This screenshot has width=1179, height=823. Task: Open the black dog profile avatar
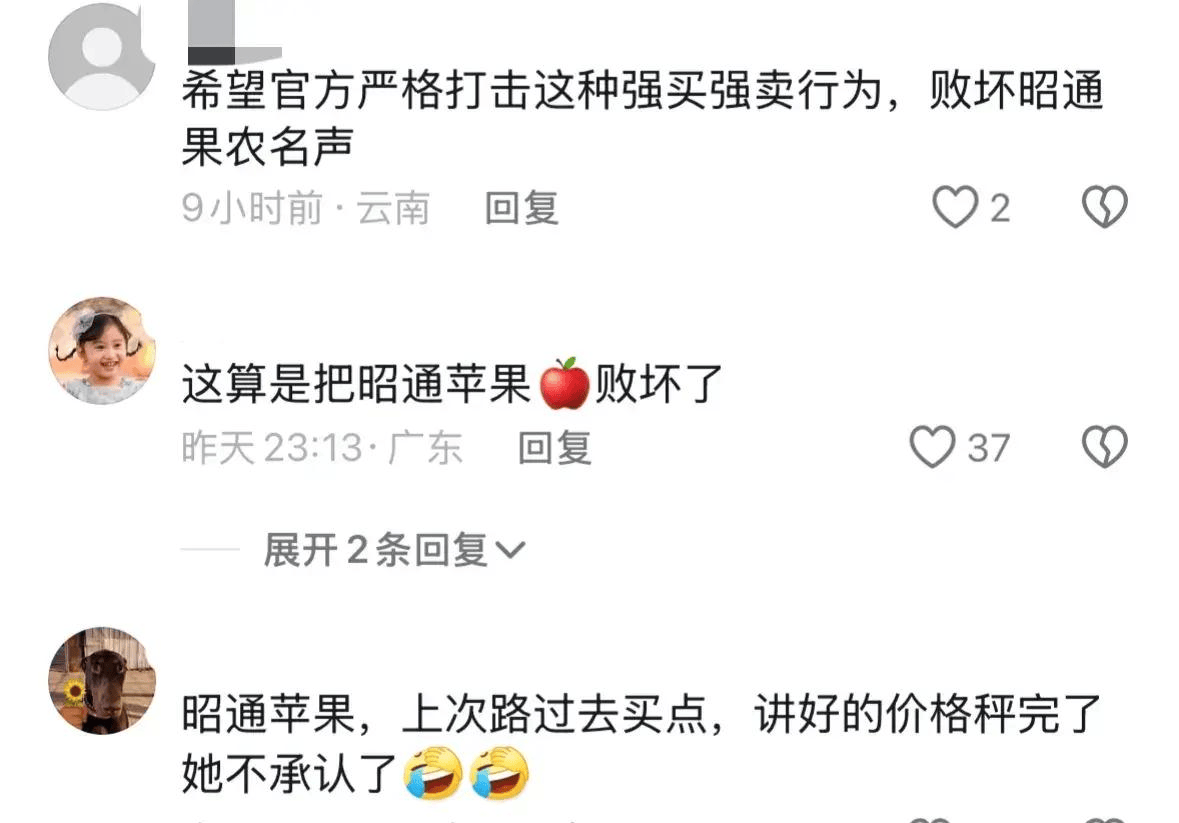(102, 681)
